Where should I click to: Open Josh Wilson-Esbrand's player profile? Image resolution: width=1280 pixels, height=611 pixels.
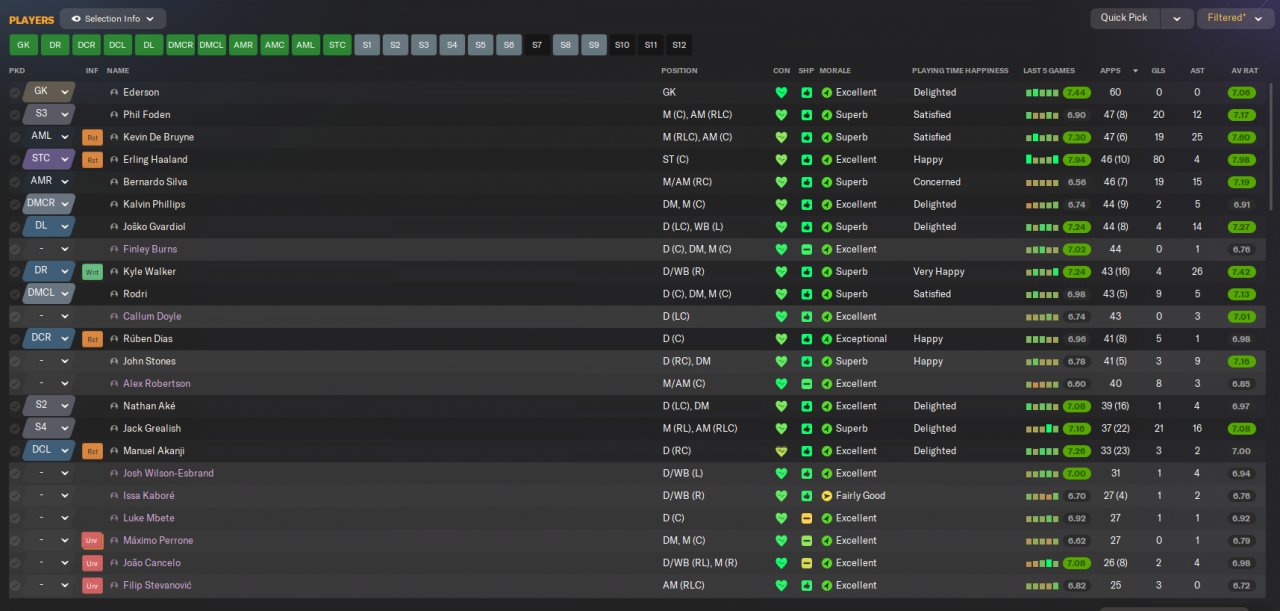pyautogui.click(x=168, y=474)
